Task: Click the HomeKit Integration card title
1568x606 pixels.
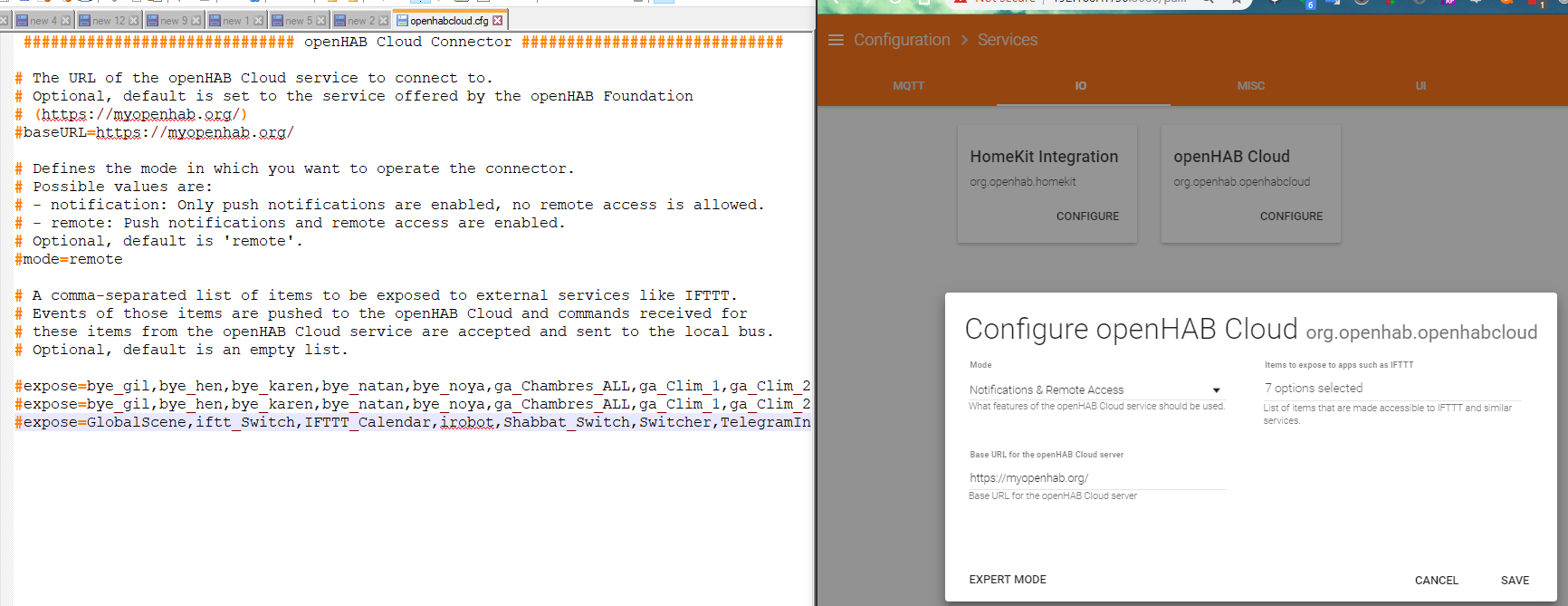Action: (1044, 157)
